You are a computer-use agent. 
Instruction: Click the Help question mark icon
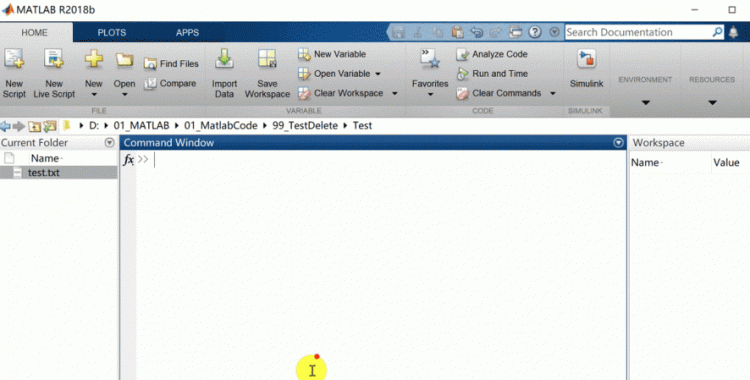[535, 32]
